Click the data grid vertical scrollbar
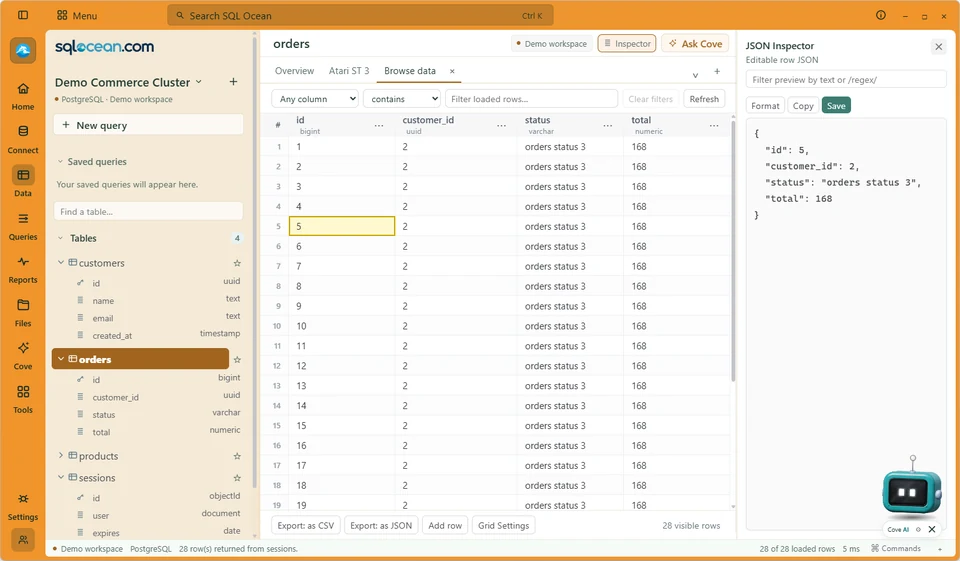Image resolution: width=960 pixels, height=561 pixels. [733, 251]
